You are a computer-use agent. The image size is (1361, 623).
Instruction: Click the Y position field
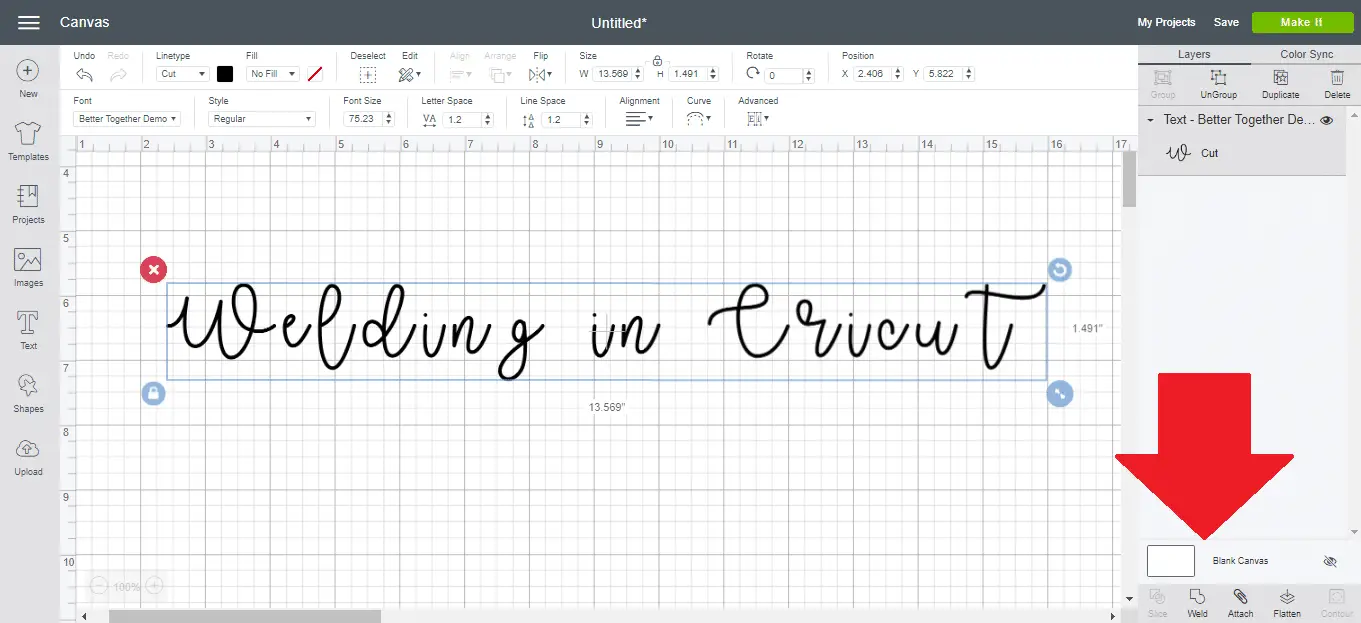[x=949, y=74]
